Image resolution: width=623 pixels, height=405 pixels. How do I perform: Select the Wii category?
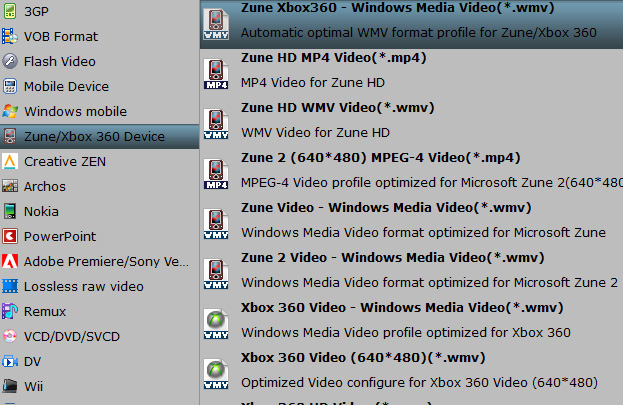point(99,386)
